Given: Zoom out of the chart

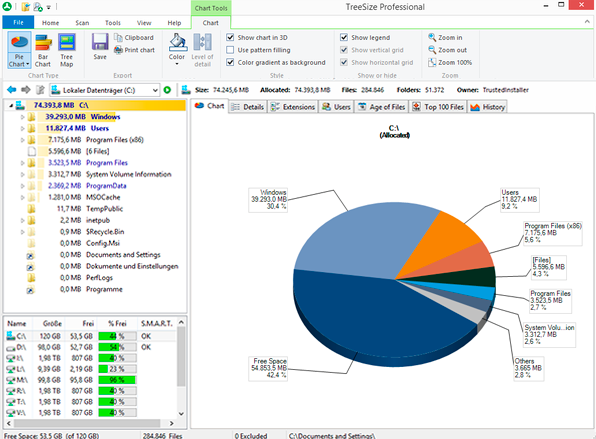Looking at the screenshot, I should click(x=447, y=50).
